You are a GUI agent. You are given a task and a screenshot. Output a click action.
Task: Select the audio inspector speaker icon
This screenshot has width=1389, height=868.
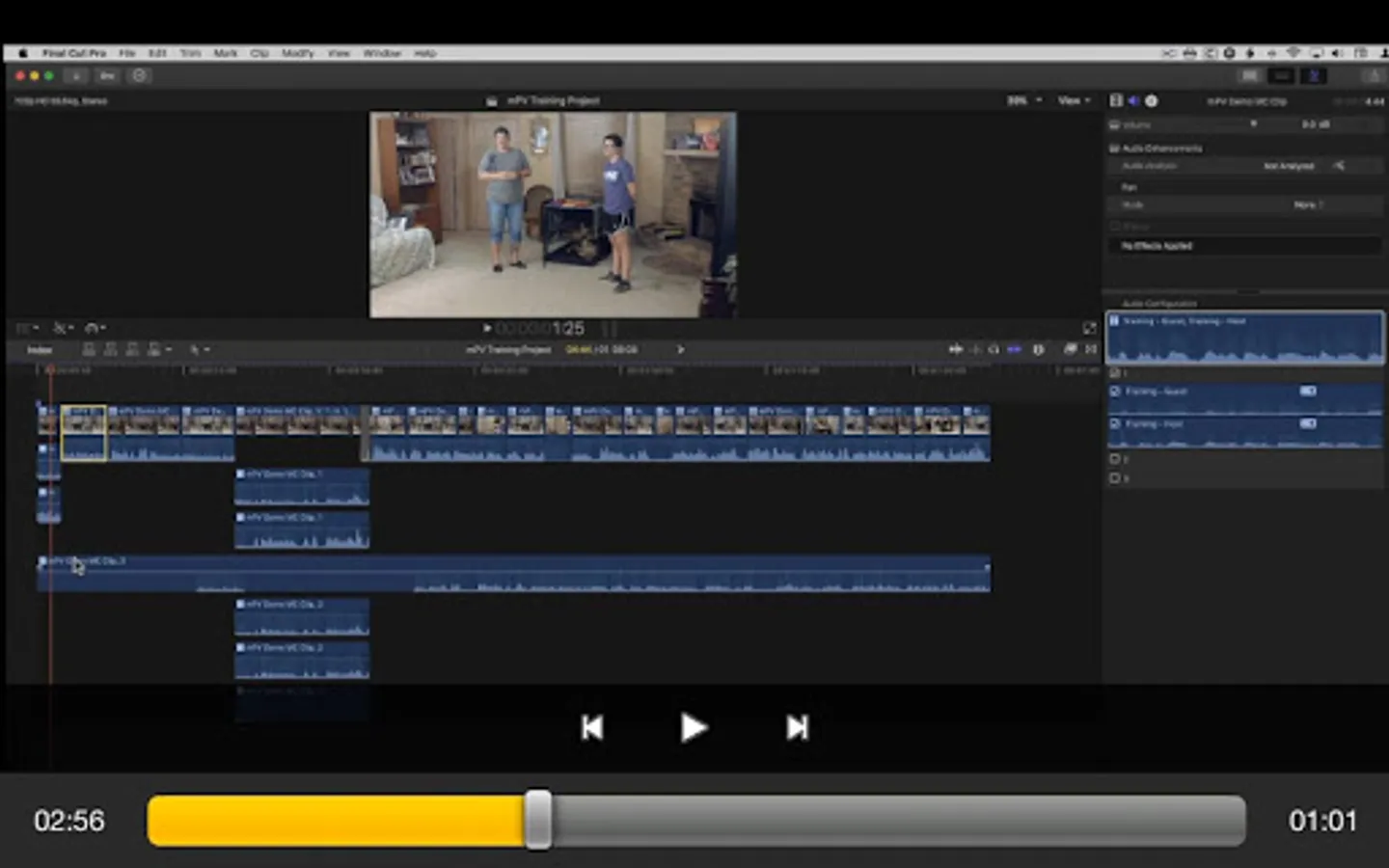pos(1133,100)
